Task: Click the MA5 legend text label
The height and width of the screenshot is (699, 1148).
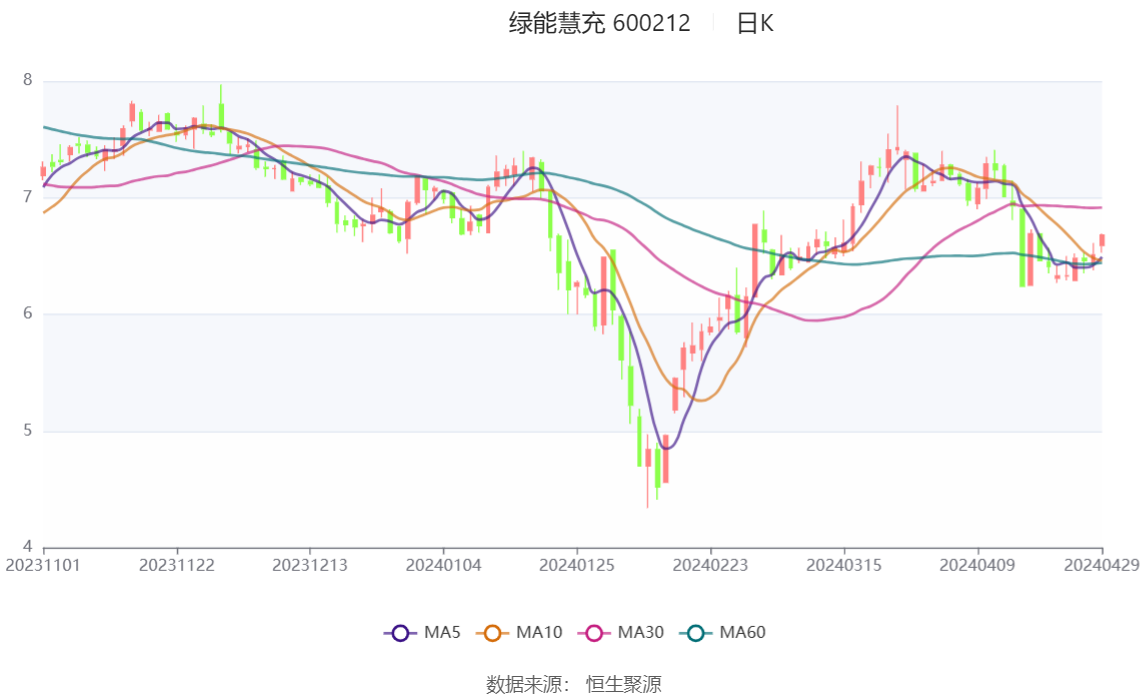Action: pos(442,633)
